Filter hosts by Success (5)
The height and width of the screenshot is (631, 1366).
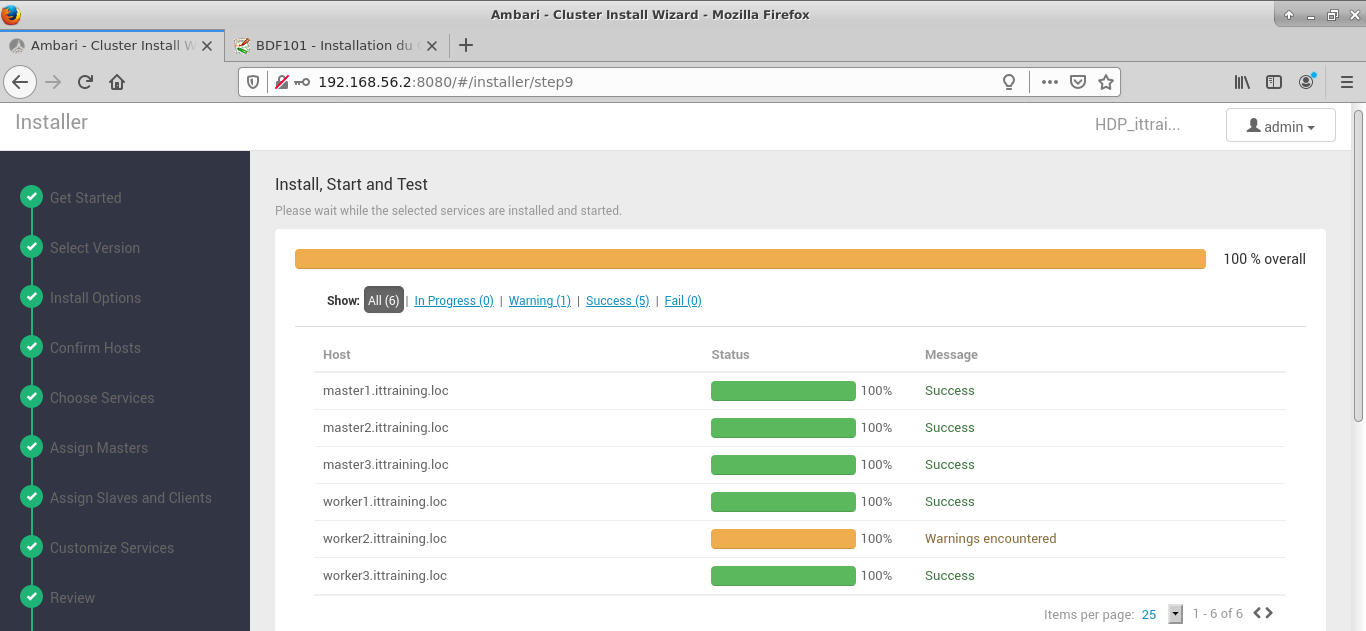617,301
